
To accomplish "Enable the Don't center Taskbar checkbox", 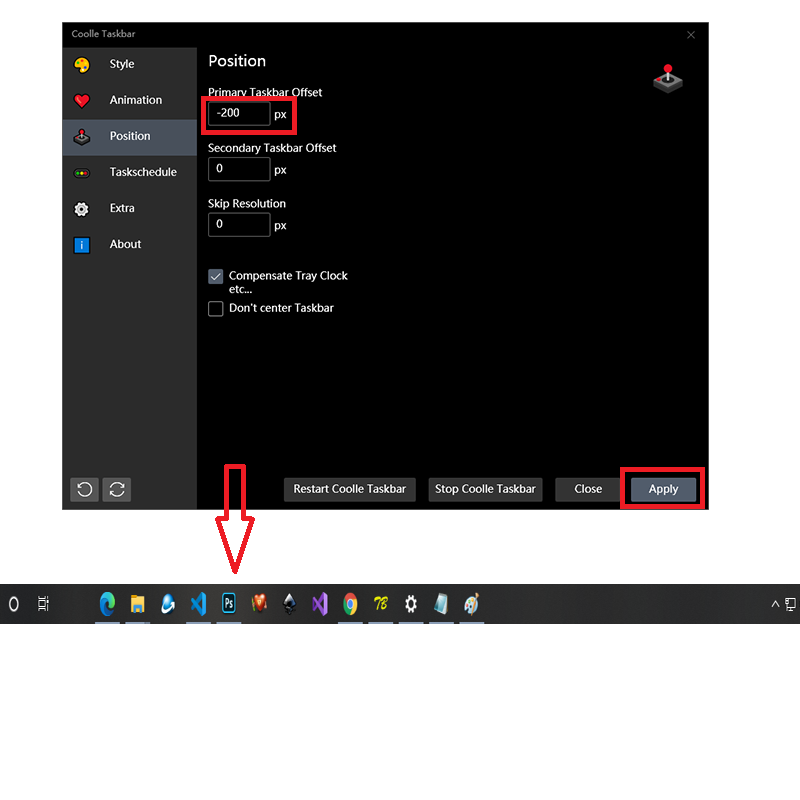I will [216, 309].
